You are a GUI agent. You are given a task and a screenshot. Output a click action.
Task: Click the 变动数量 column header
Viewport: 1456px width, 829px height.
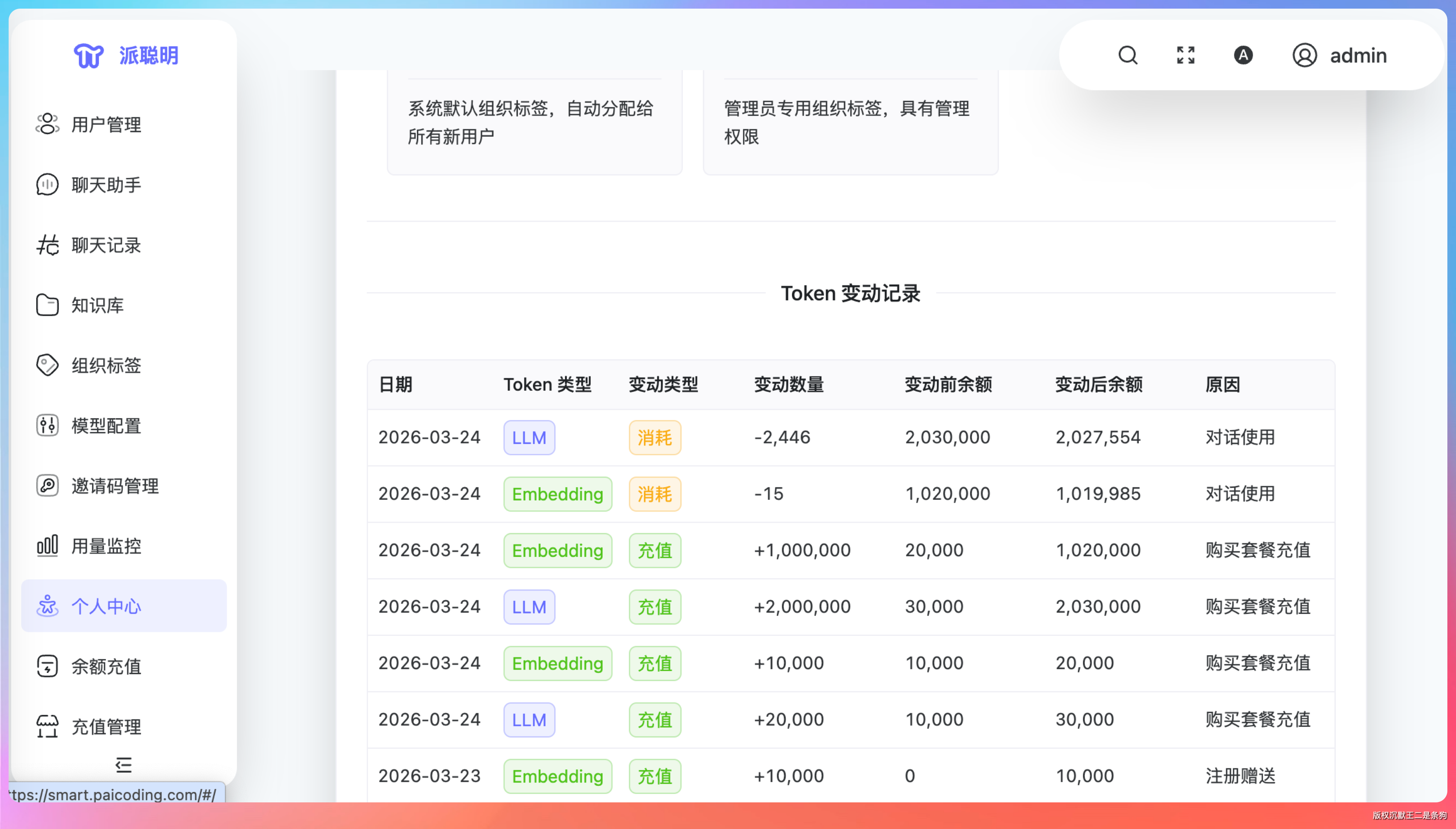(789, 384)
